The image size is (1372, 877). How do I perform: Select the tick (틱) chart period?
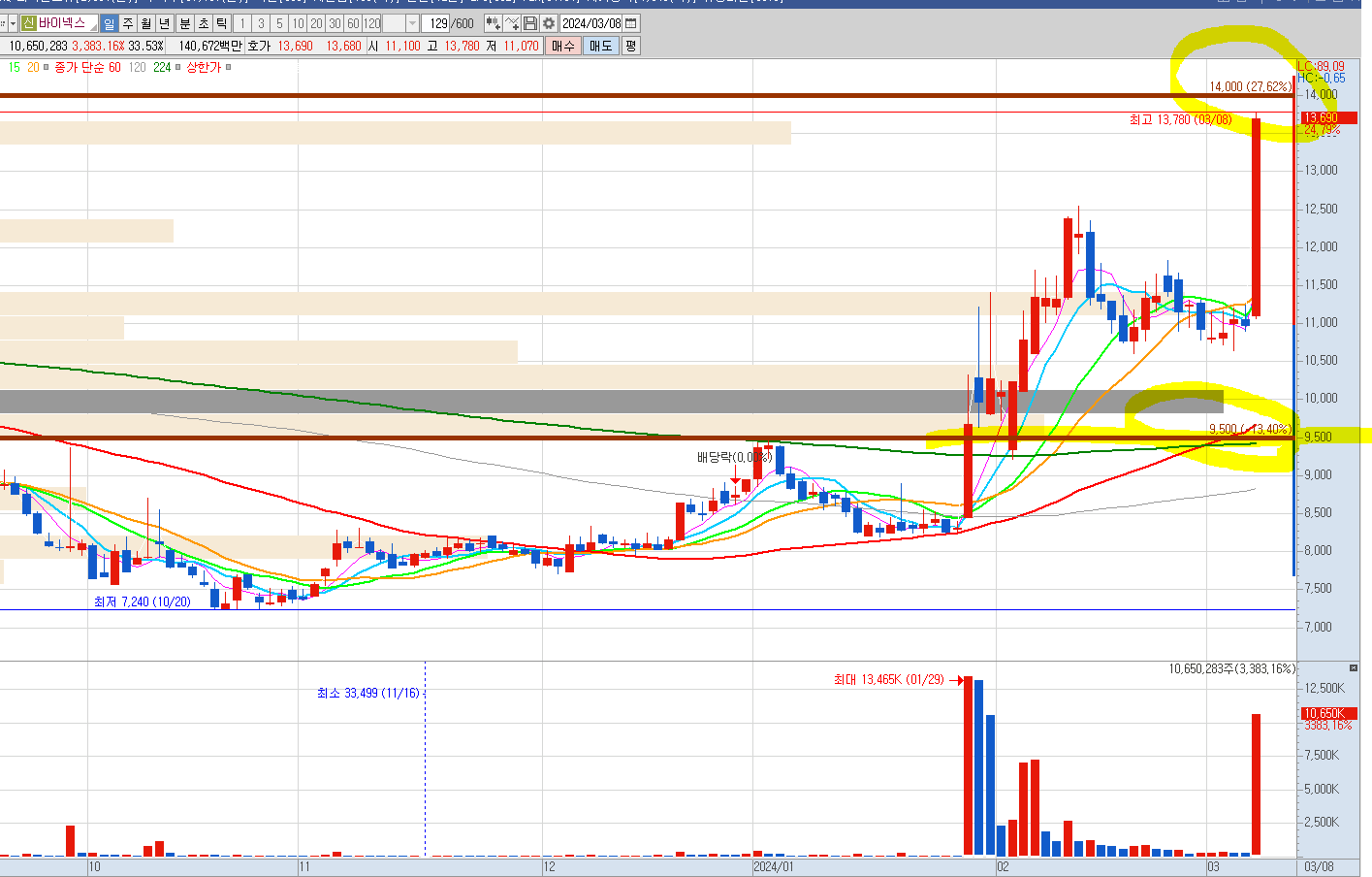coord(221,23)
